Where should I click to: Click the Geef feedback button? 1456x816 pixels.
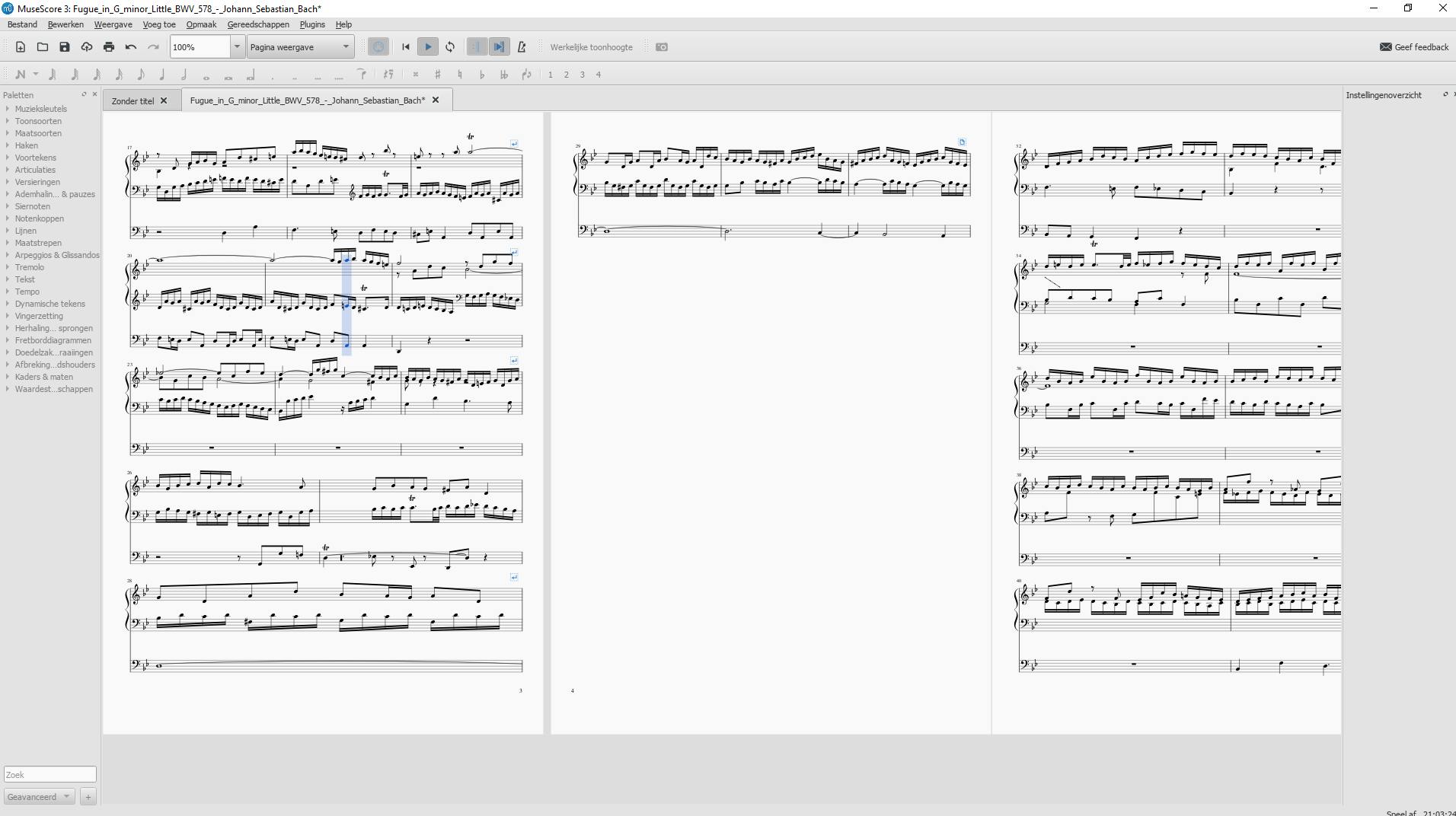(1414, 47)
